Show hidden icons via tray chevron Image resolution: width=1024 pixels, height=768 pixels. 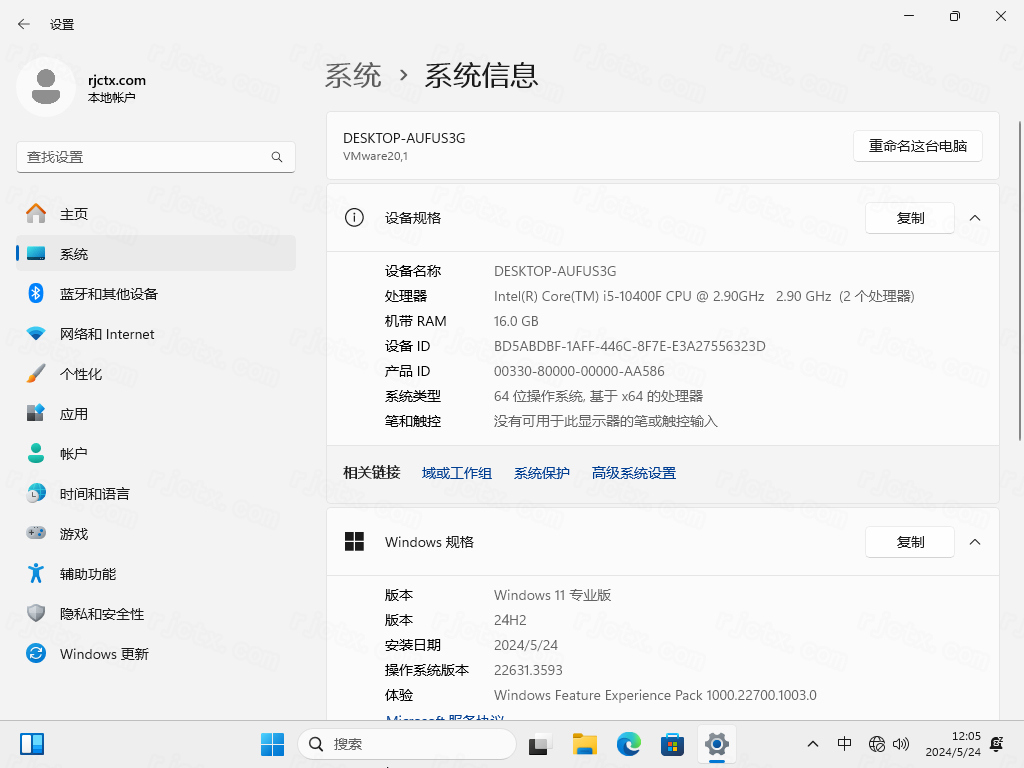click(813, 744)
